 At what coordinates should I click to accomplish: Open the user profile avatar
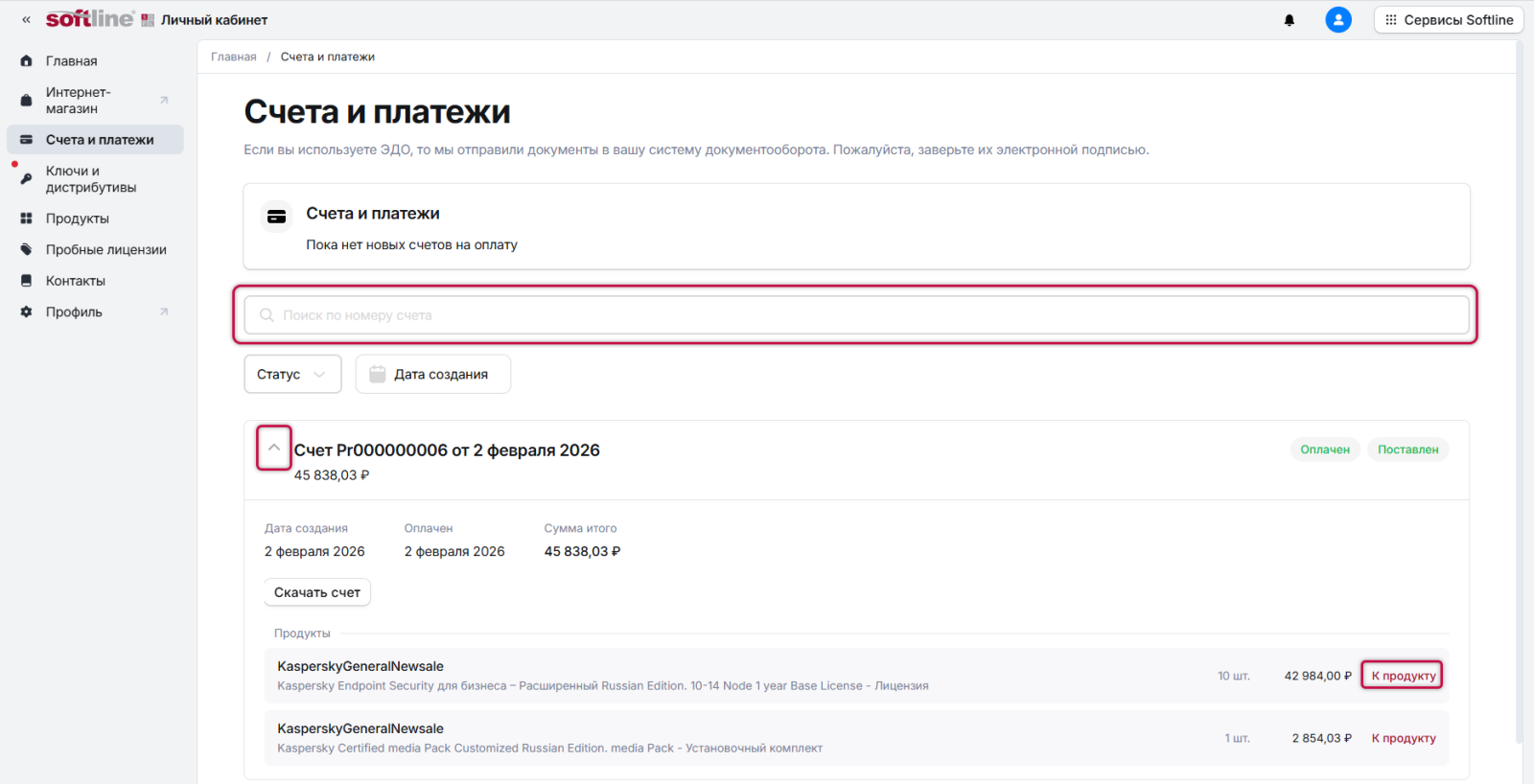[1337, 20]
